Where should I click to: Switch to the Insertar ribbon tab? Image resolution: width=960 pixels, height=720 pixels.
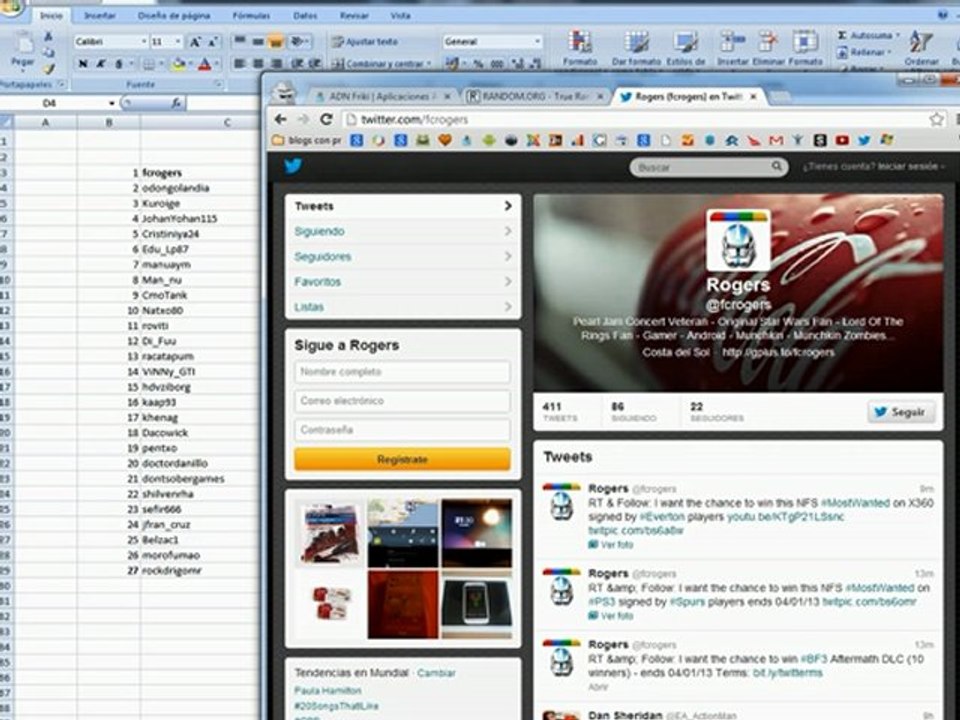(x=100, y=15)
